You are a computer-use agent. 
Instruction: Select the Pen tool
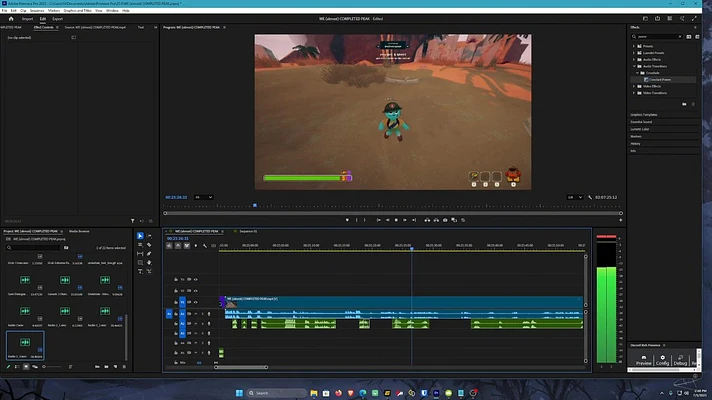pyautogui.click(x=149, y=253)
